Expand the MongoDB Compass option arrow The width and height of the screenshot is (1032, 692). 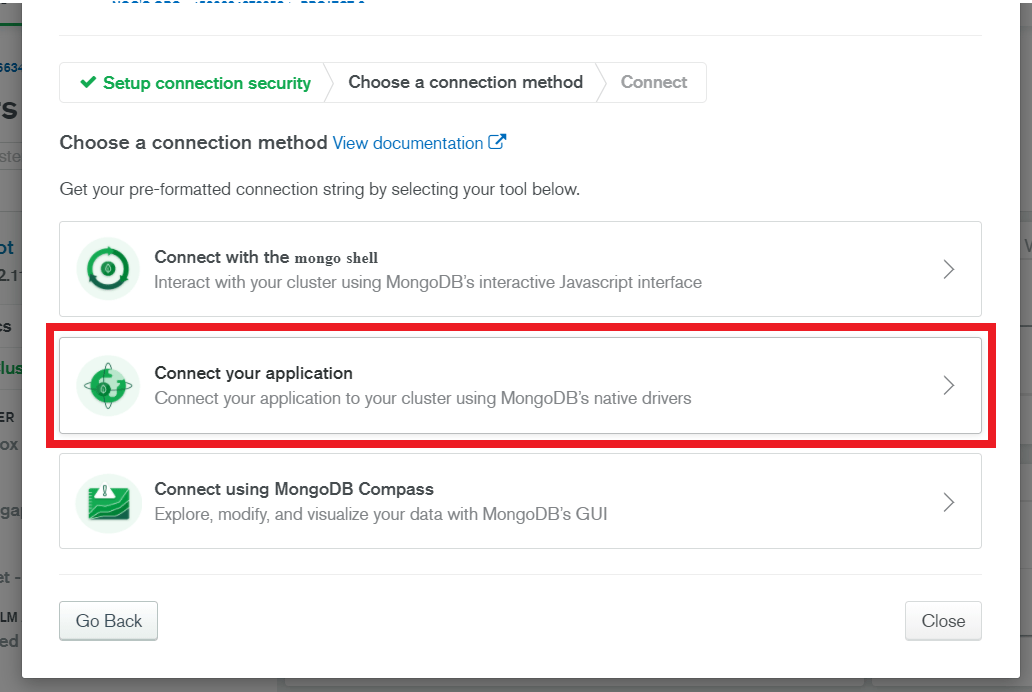[x=949, y=502]
